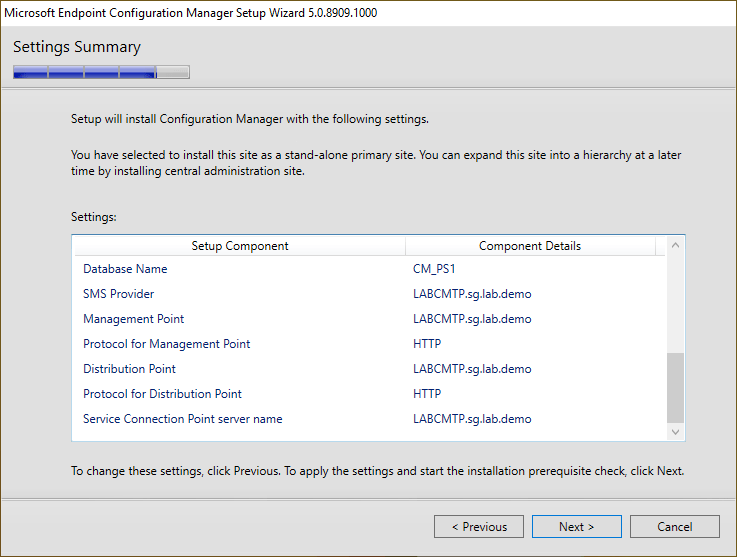Select the Management Point row

click(134, 319)
